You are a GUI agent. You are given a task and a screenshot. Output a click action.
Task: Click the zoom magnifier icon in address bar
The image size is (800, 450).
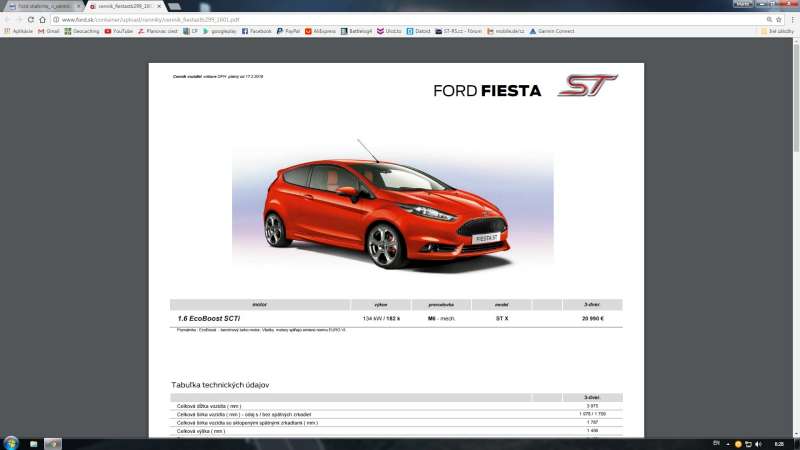(768, 19)
